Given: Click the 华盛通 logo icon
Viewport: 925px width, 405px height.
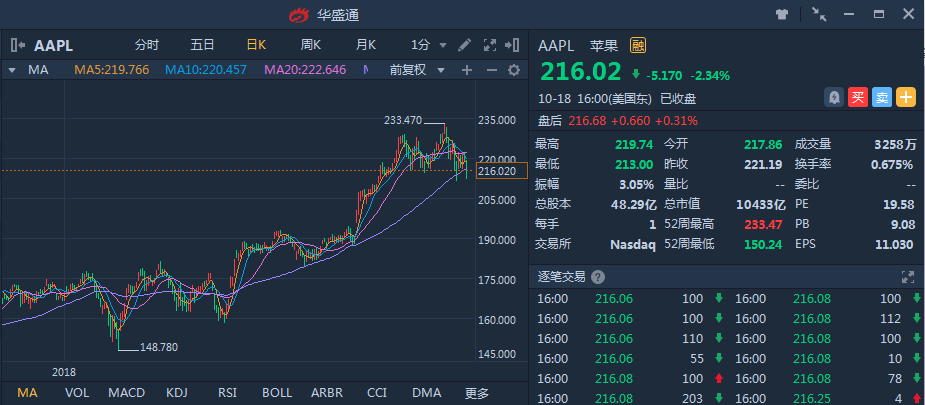Looking at the screenshot, I should [299, 15].
